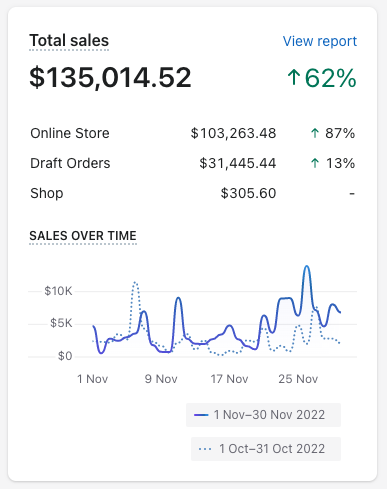
Task: Click the $0 axis label
Action: tap(65, 356)
